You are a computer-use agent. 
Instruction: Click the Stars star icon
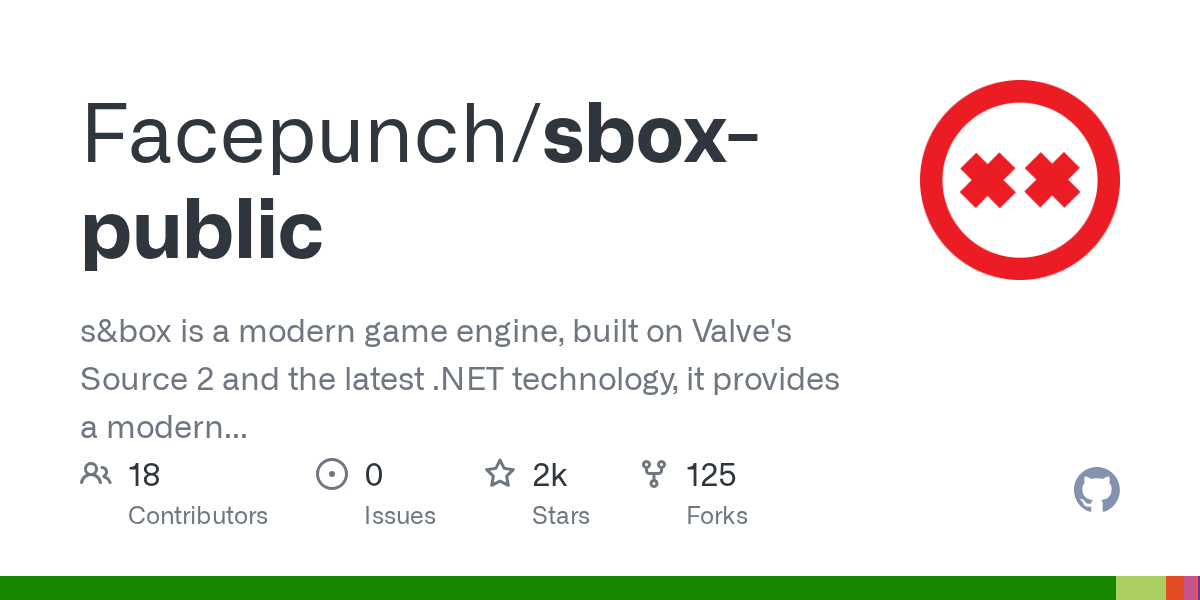[x=500, y=474]
